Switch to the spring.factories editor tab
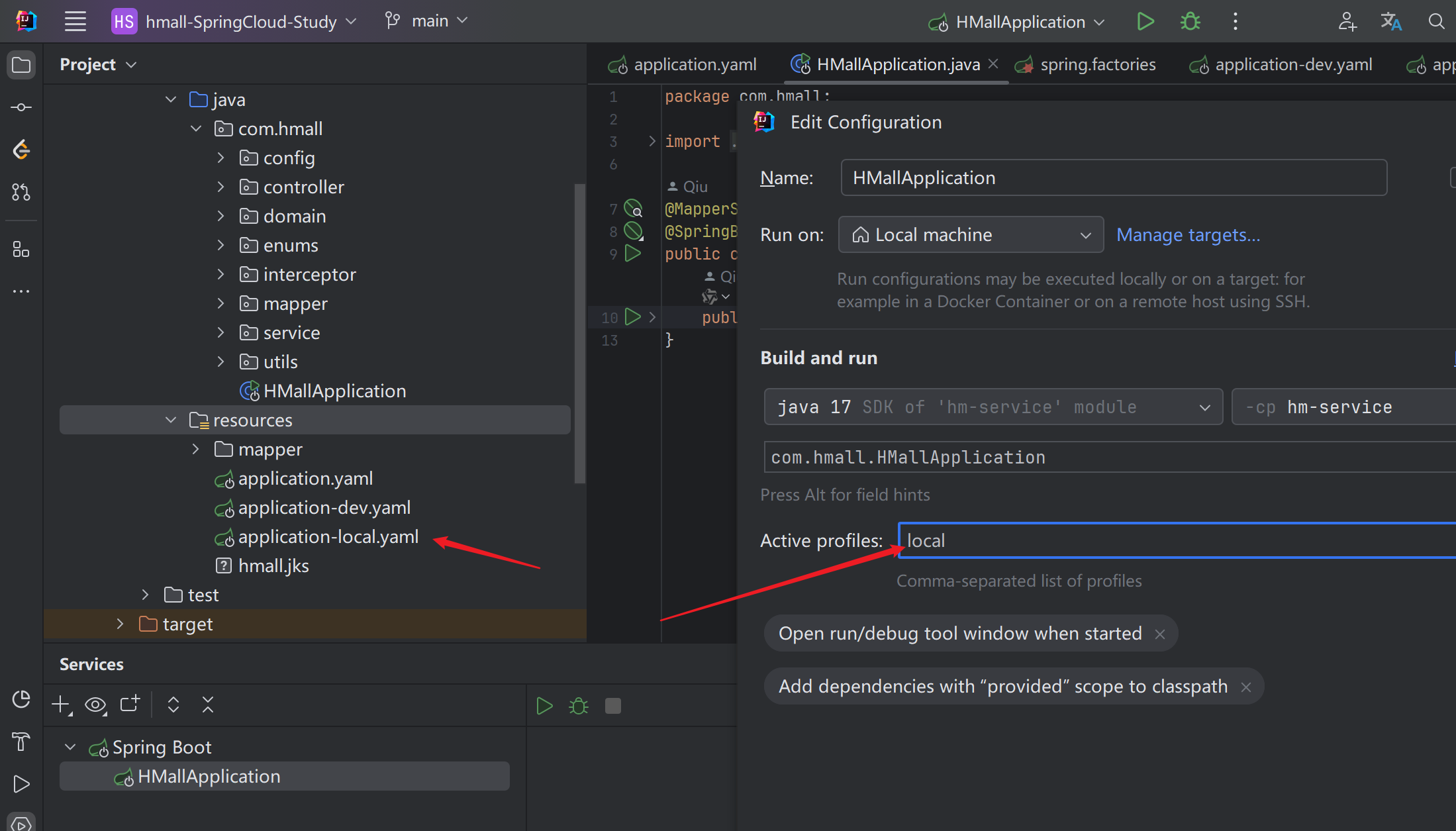Viewport: 1456px width, 831px height. pos(1086,64)
